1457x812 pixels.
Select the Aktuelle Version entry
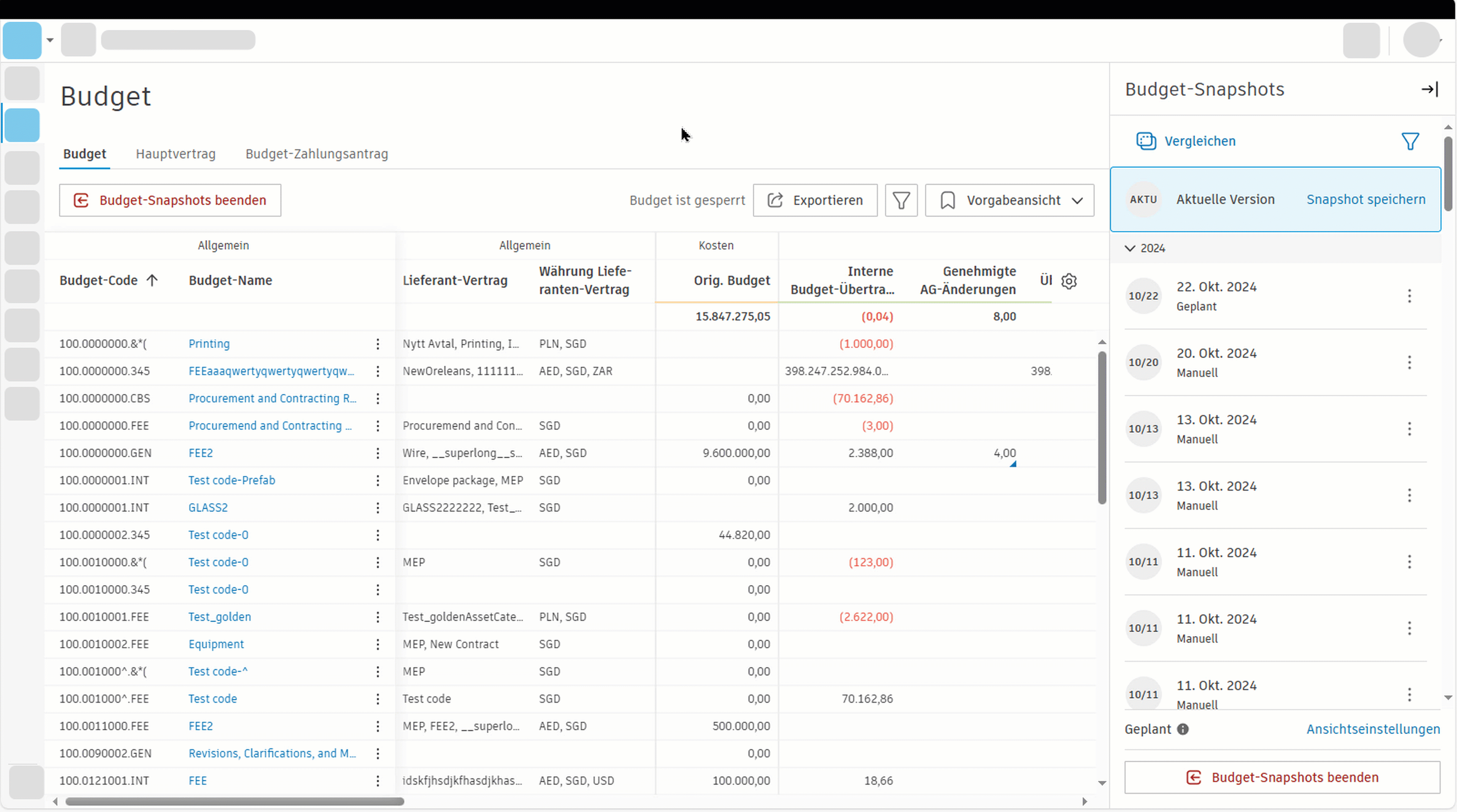(x=1275, y=199)
